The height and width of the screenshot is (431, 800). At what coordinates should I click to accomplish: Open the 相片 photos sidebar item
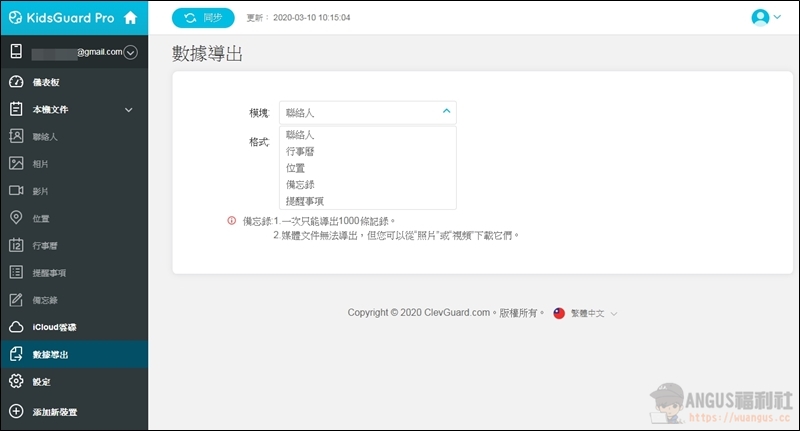tap(40, 163)
